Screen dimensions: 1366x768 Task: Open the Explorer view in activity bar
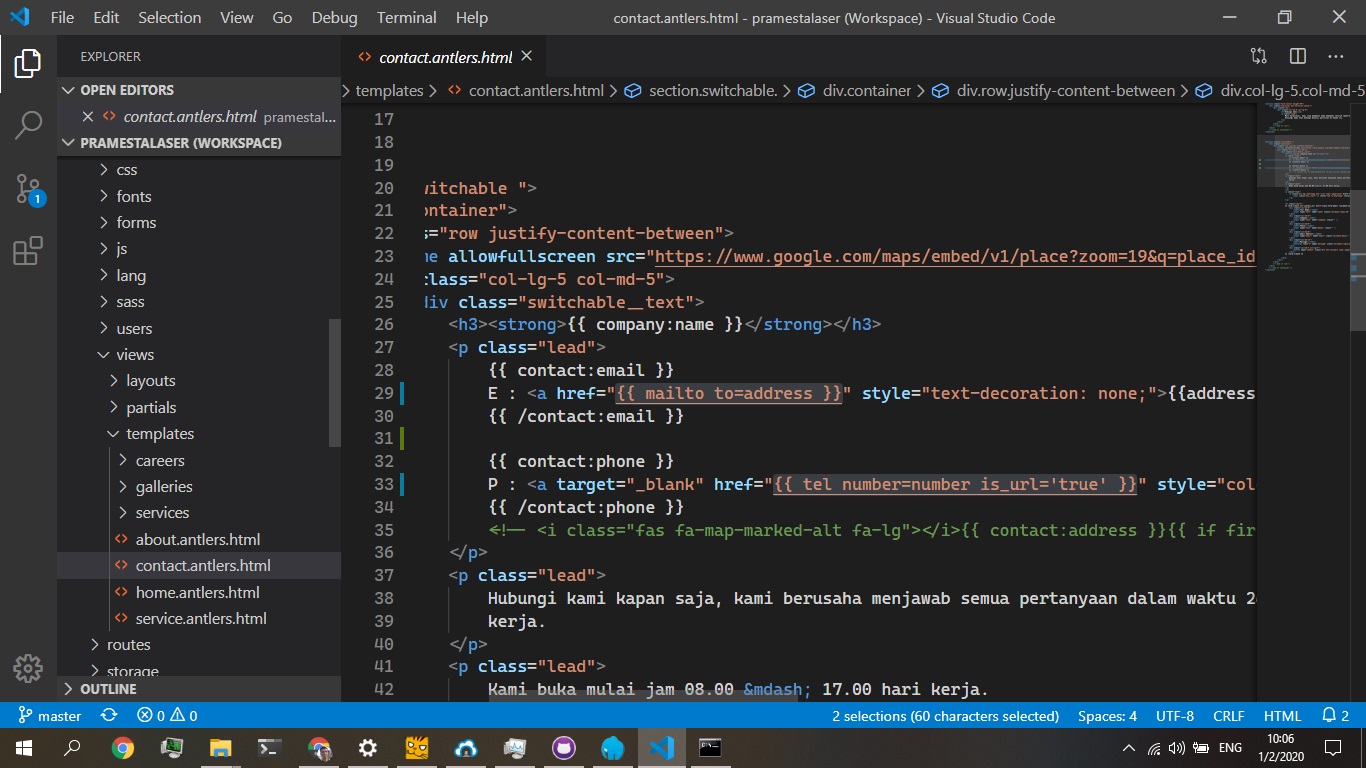point(28,63)
